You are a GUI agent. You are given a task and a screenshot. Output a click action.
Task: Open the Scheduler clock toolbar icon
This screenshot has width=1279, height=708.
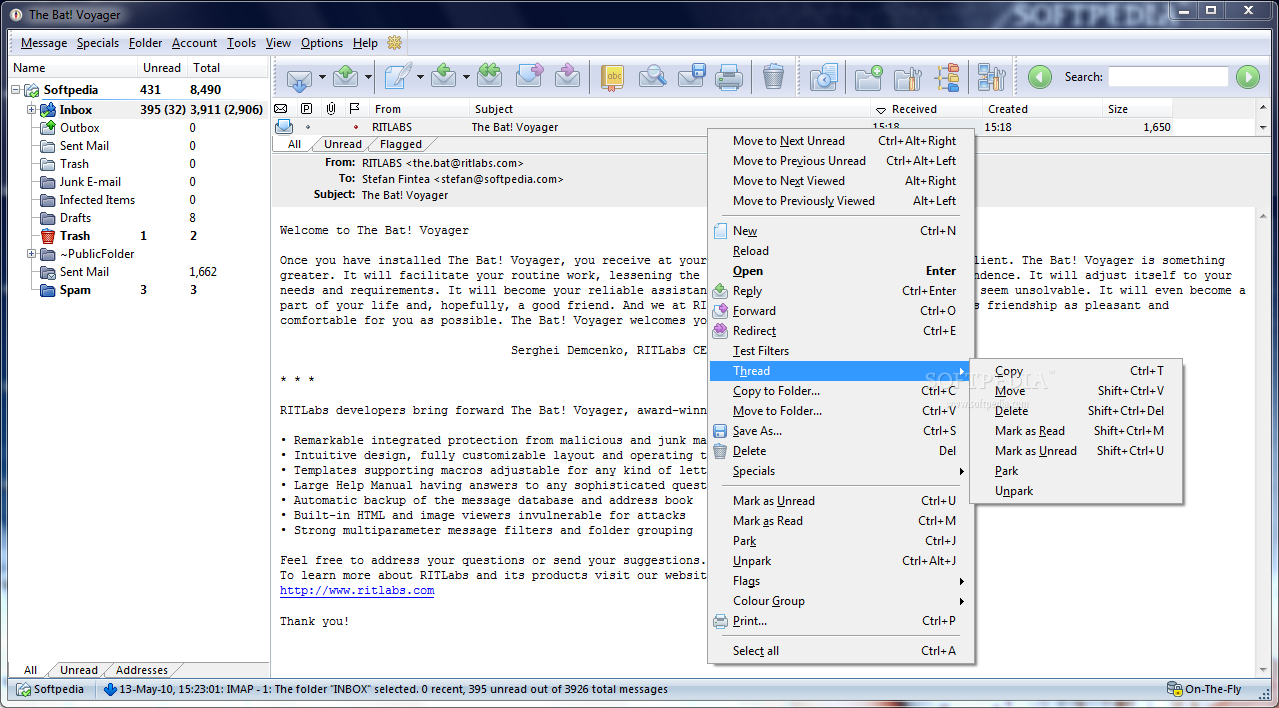pos(823,77)
